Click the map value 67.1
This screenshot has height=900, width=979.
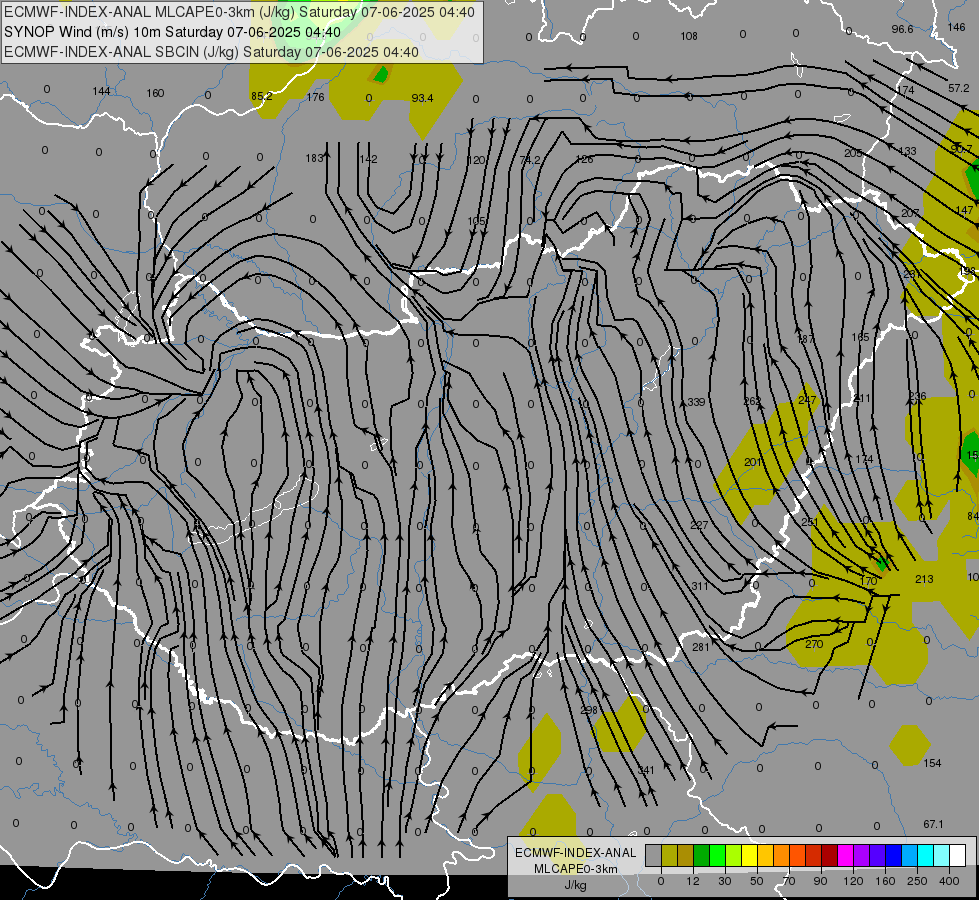coord(933,824)
